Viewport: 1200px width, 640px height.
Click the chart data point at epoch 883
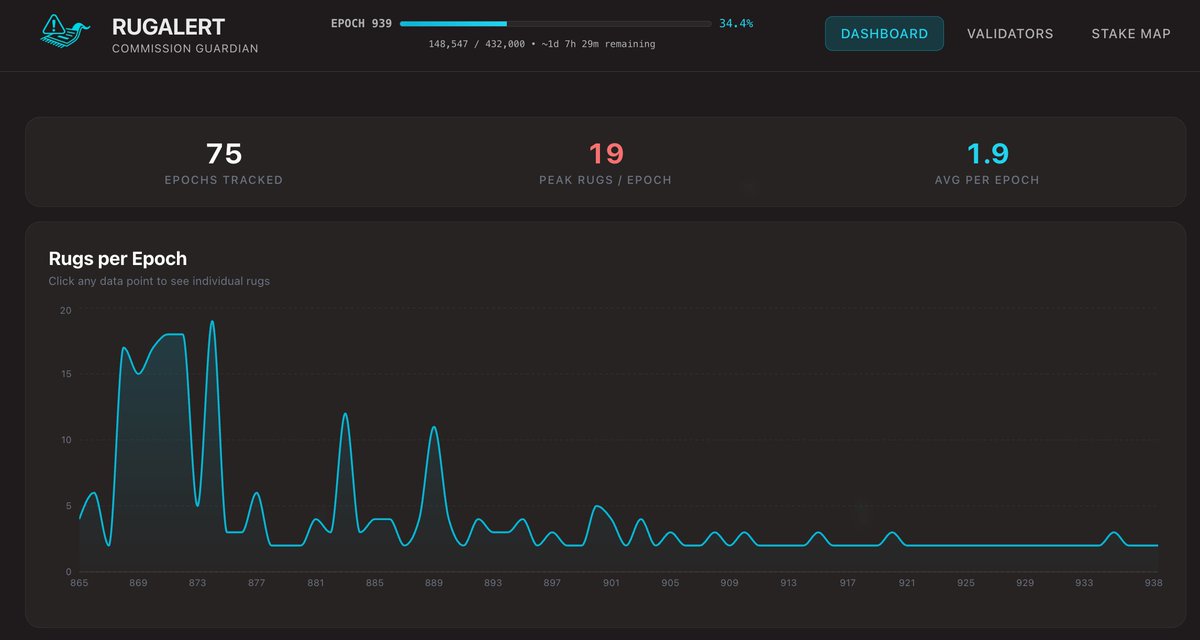point(345,414)
